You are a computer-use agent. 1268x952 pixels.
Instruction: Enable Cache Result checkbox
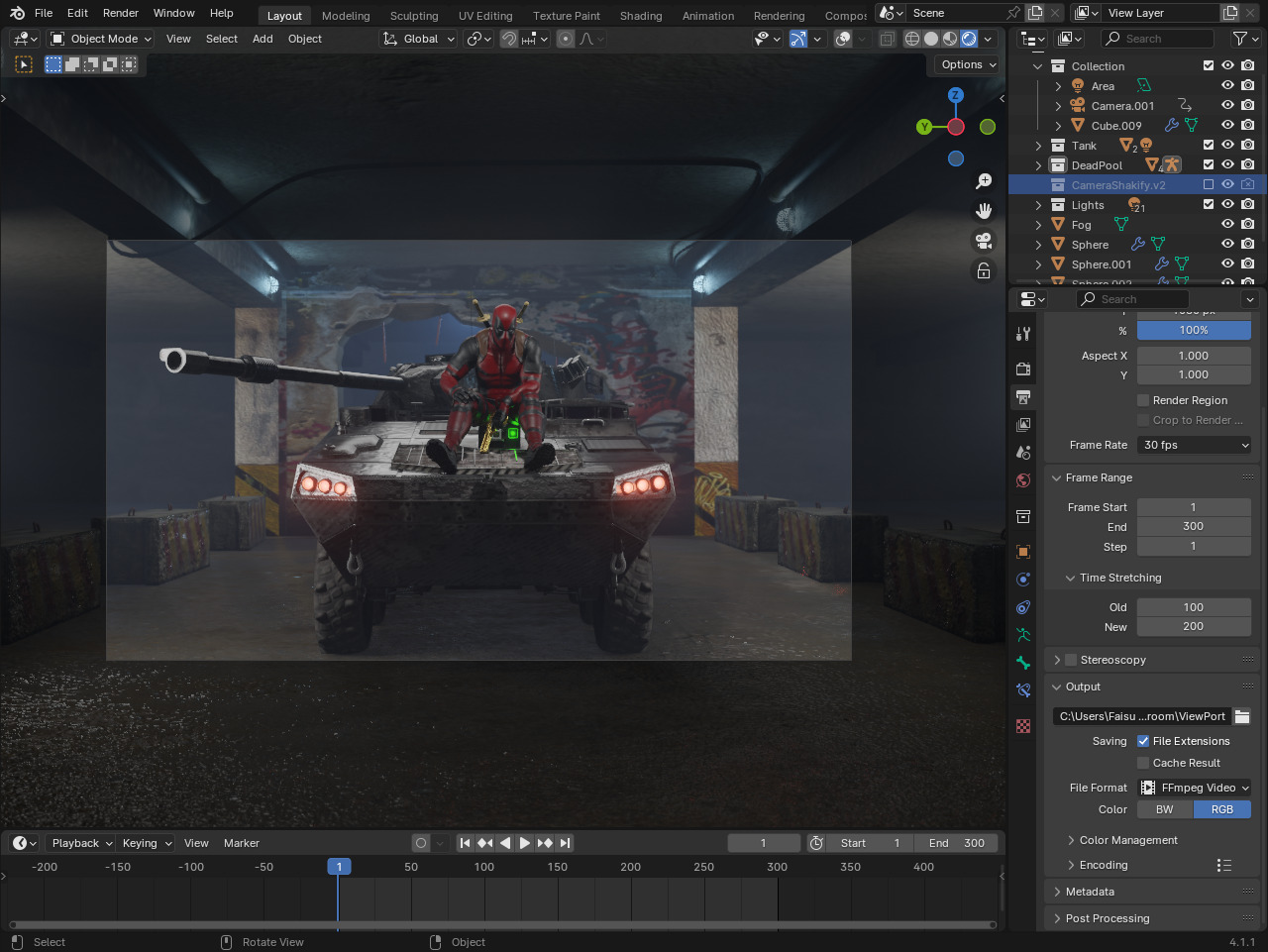(x=1143, y=763)
